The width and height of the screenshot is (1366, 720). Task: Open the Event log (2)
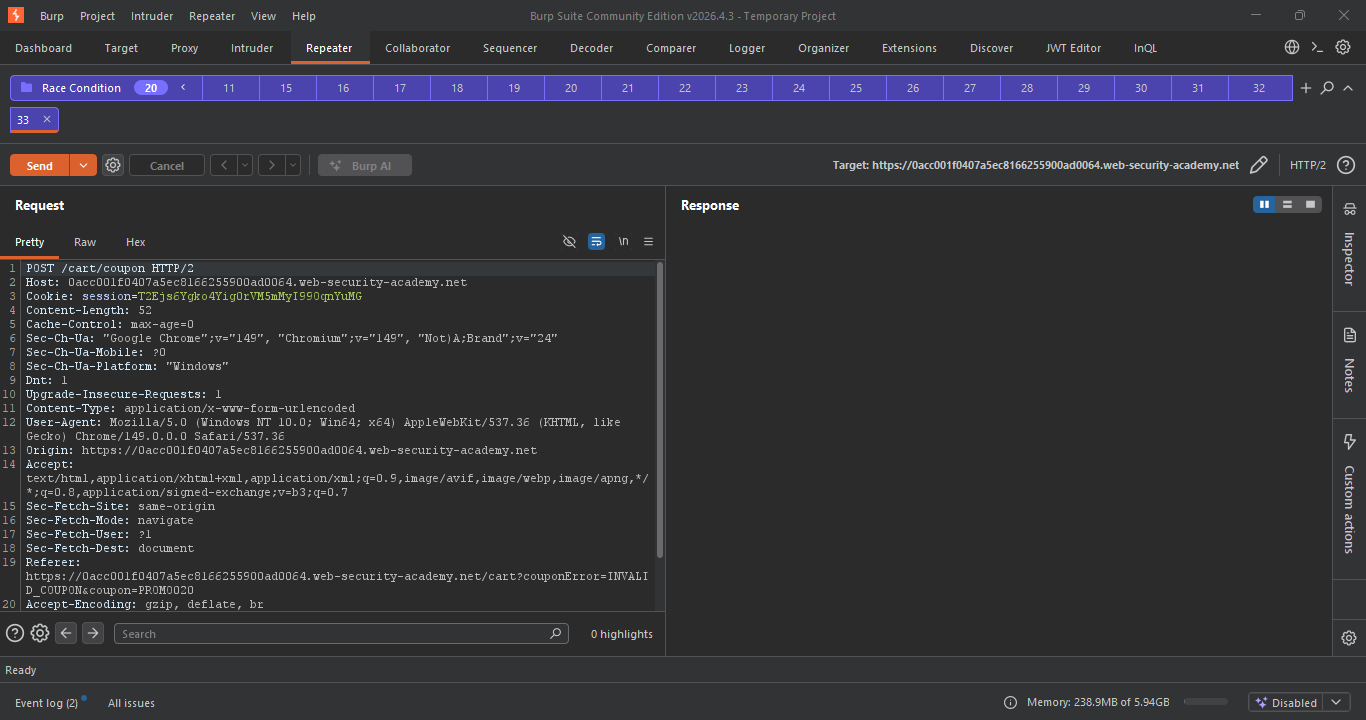pos(47,703)
